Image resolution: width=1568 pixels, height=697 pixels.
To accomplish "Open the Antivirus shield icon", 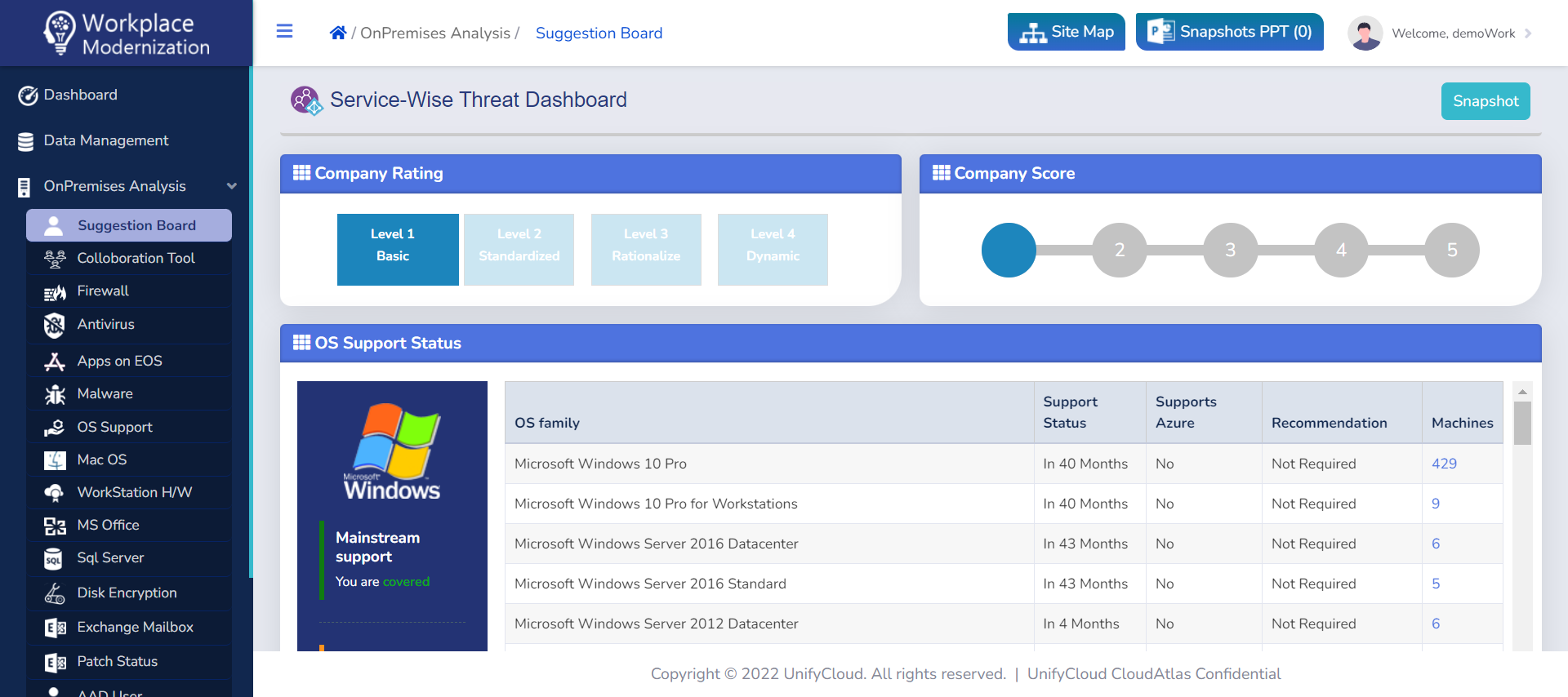I will (54, 325).
